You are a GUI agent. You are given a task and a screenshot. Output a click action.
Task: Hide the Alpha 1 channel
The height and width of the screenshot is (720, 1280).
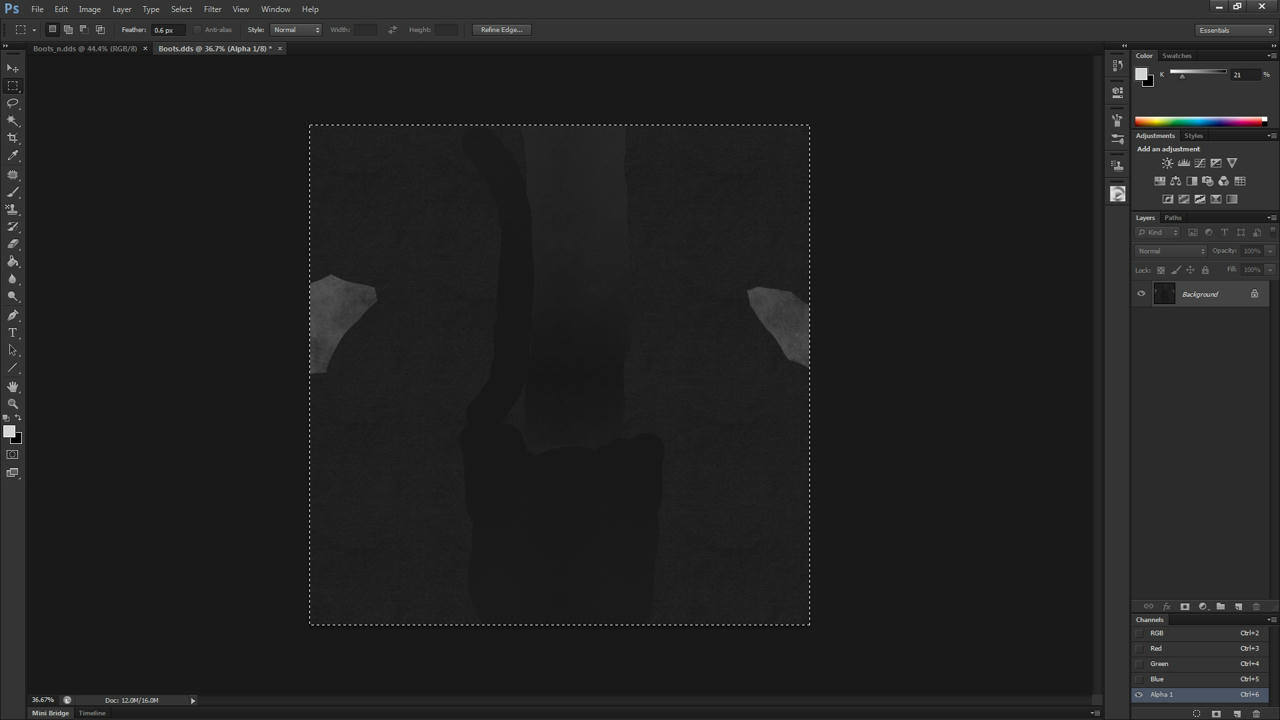1139,695
